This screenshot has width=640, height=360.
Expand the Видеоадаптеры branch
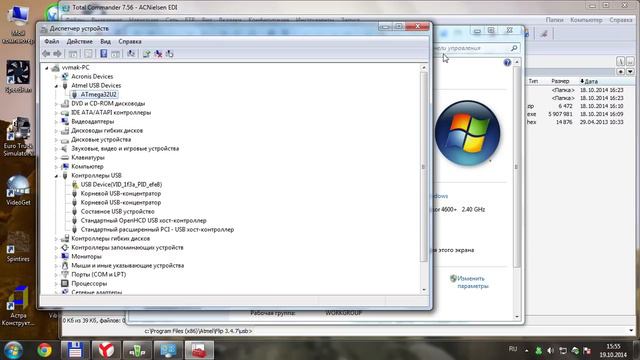coord(56,122)
